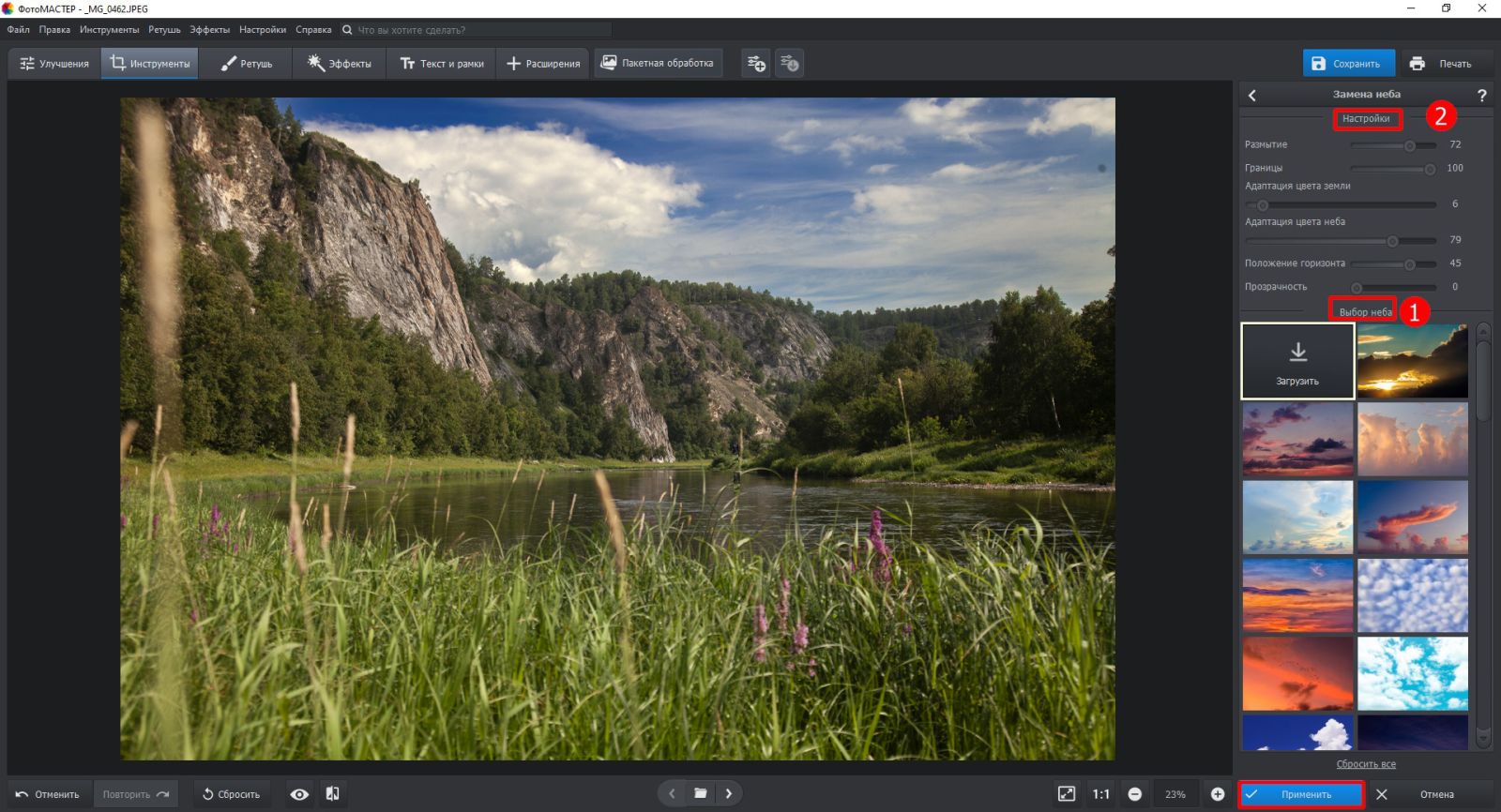1501x812 pixels.
Task: Adjust the Размытие slider handle
Action: coord(1409,145)
